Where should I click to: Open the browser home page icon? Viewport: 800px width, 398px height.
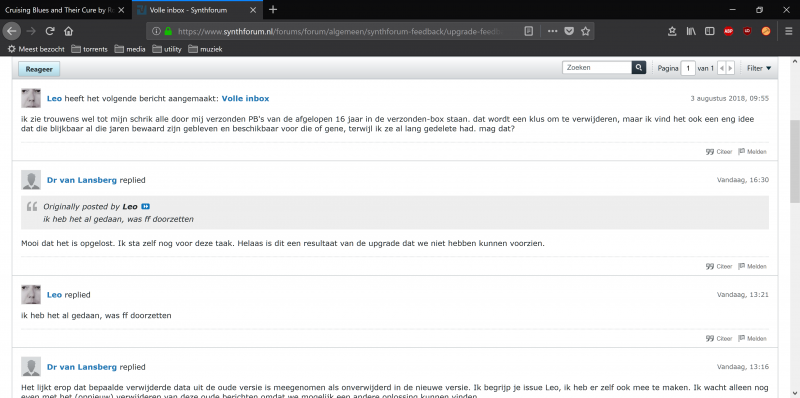pyautogui.click(x=68, y=31)
